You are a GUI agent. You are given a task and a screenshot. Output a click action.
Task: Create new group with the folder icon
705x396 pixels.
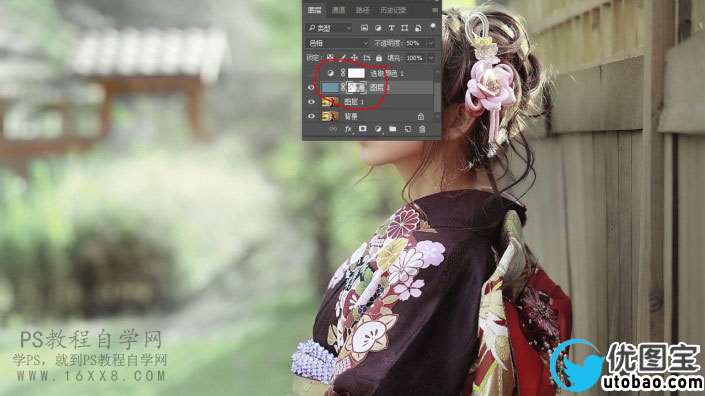393,129
